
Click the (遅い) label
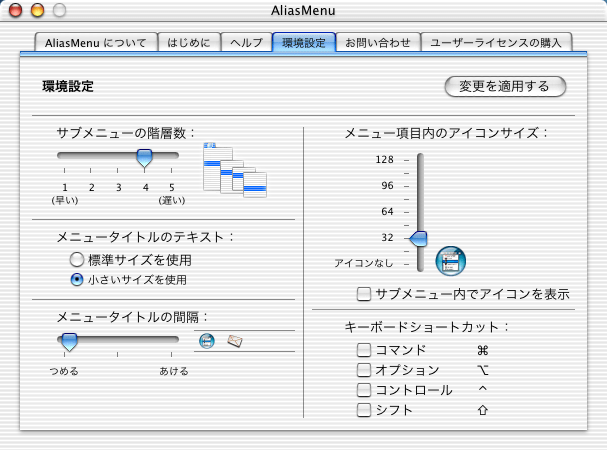[172, 200]
